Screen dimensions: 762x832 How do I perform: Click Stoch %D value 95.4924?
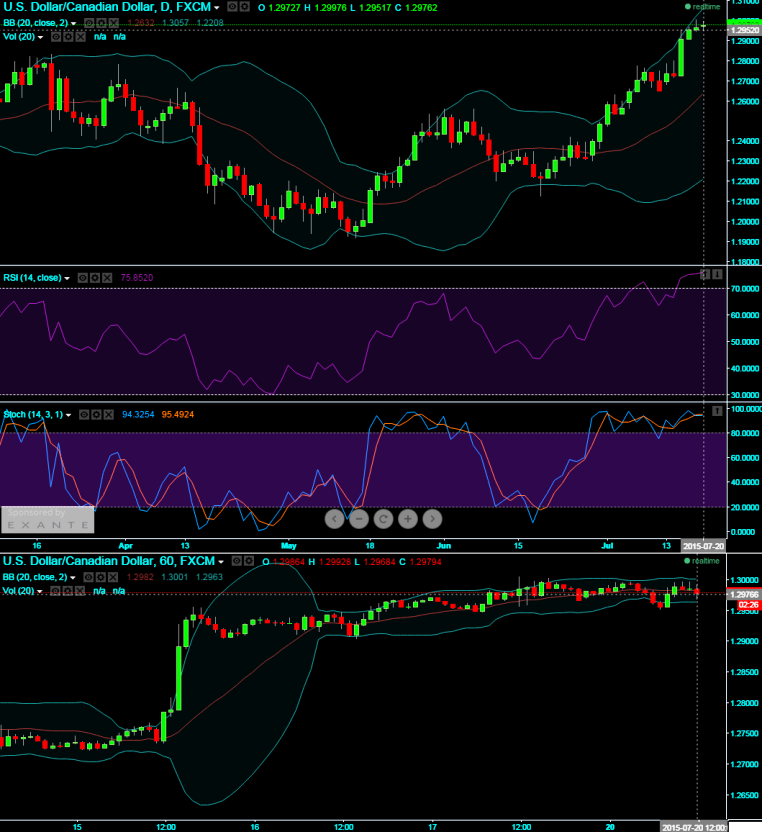178,414
